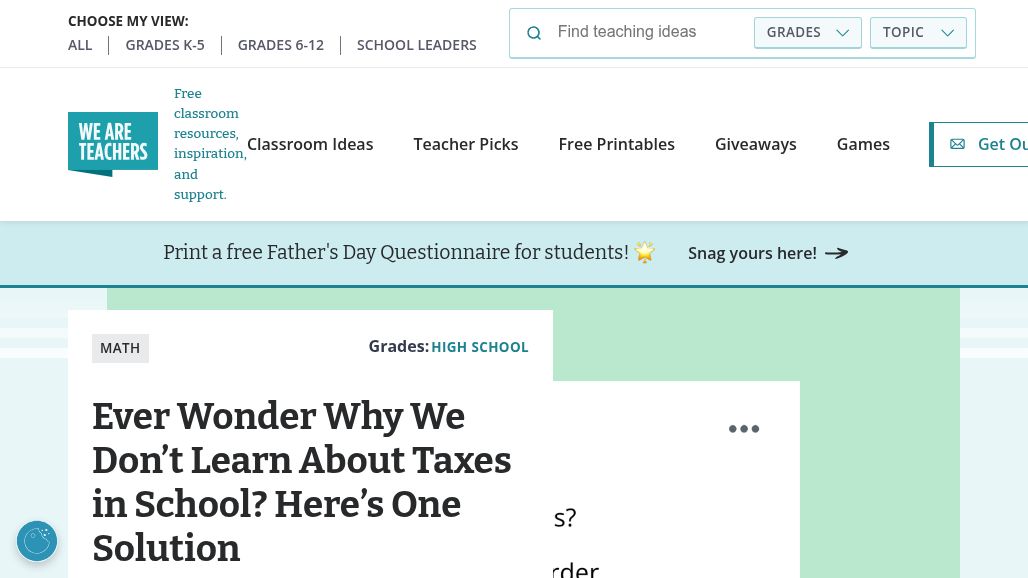Open the Giveaways page

(x=756, y=144)
